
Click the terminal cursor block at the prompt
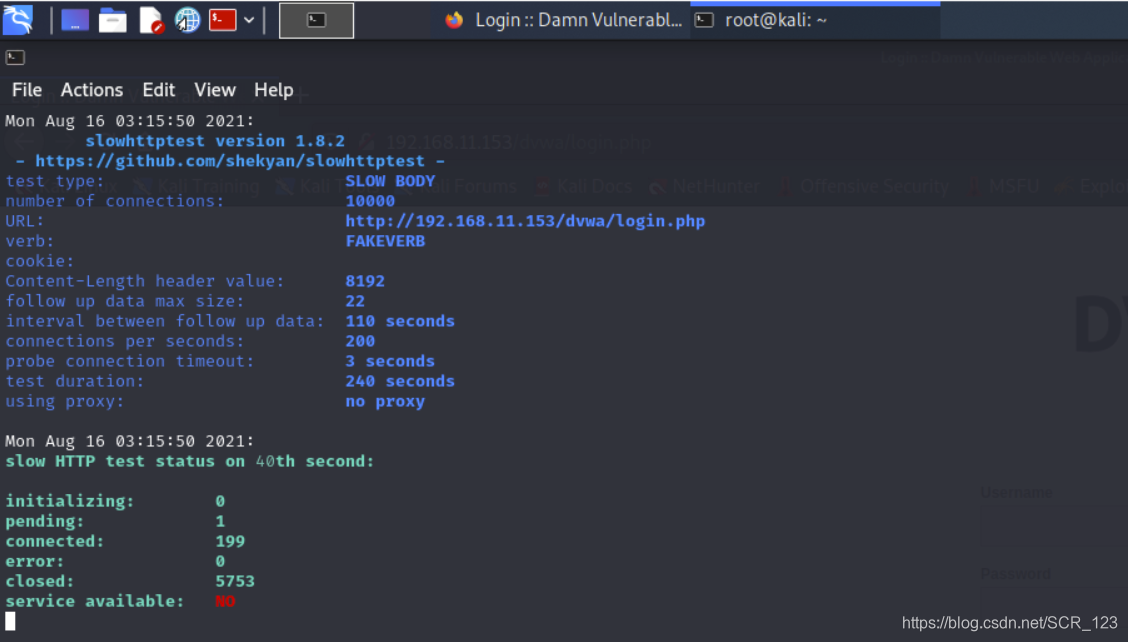(x=10, y=621)
